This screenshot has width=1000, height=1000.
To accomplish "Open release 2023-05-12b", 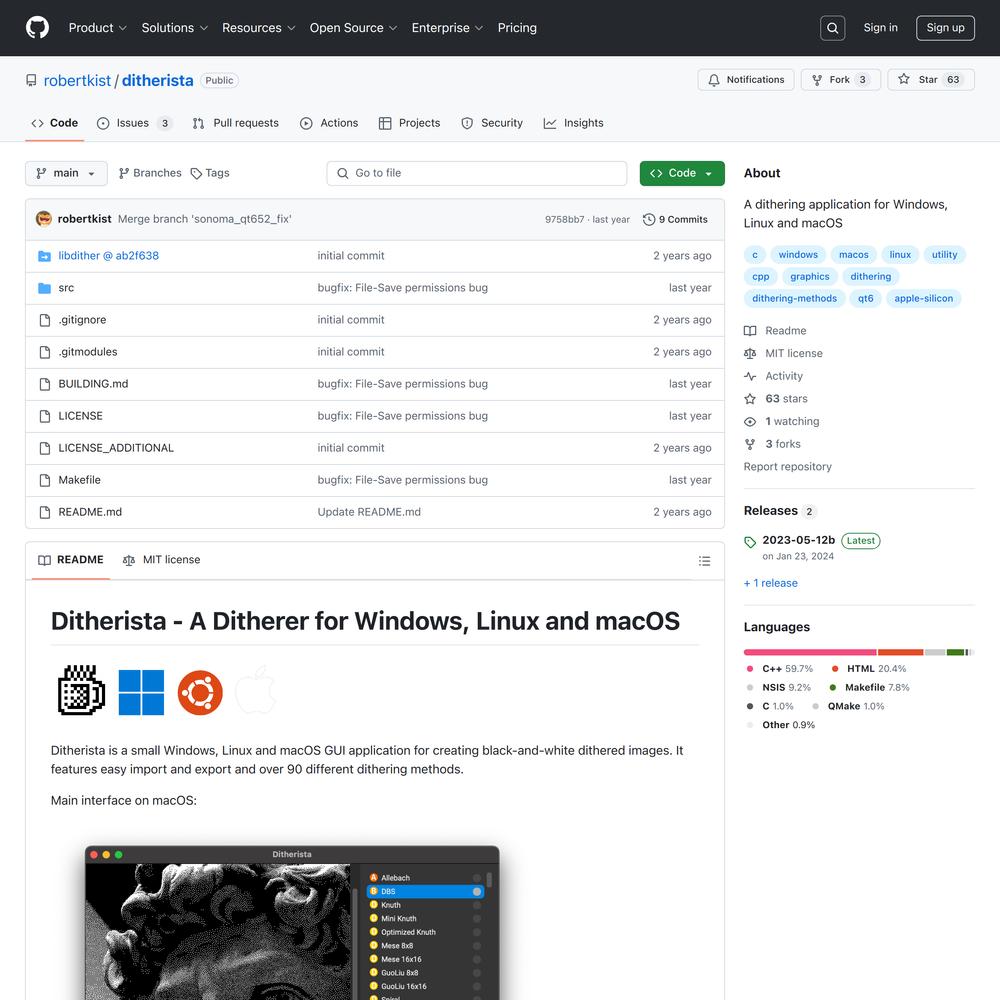I will pos(798,540).
